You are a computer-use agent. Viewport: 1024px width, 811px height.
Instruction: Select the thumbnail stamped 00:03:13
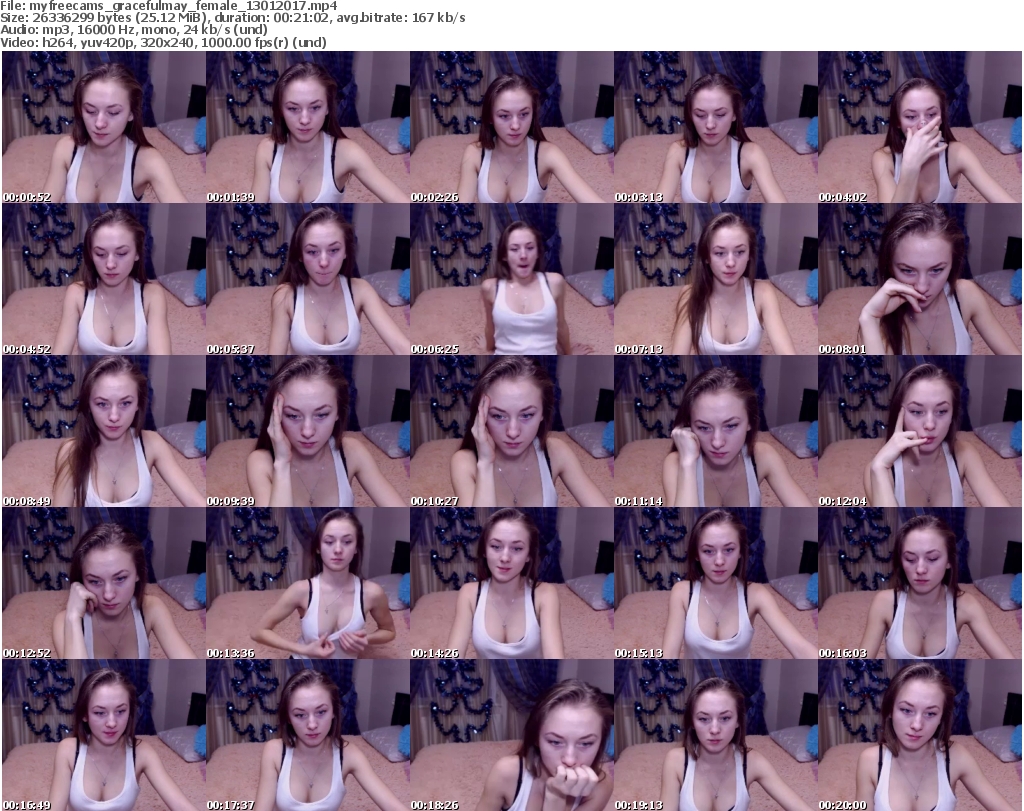pos(716,127)
